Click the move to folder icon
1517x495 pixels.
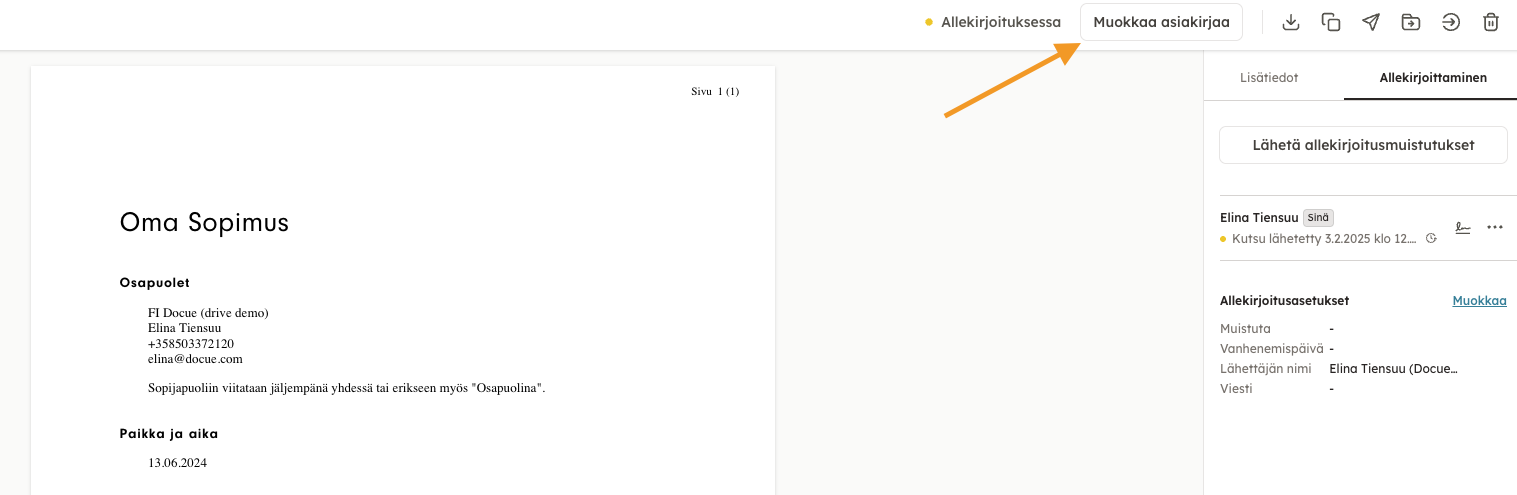pyautogui.click(x=1411, y=22)
